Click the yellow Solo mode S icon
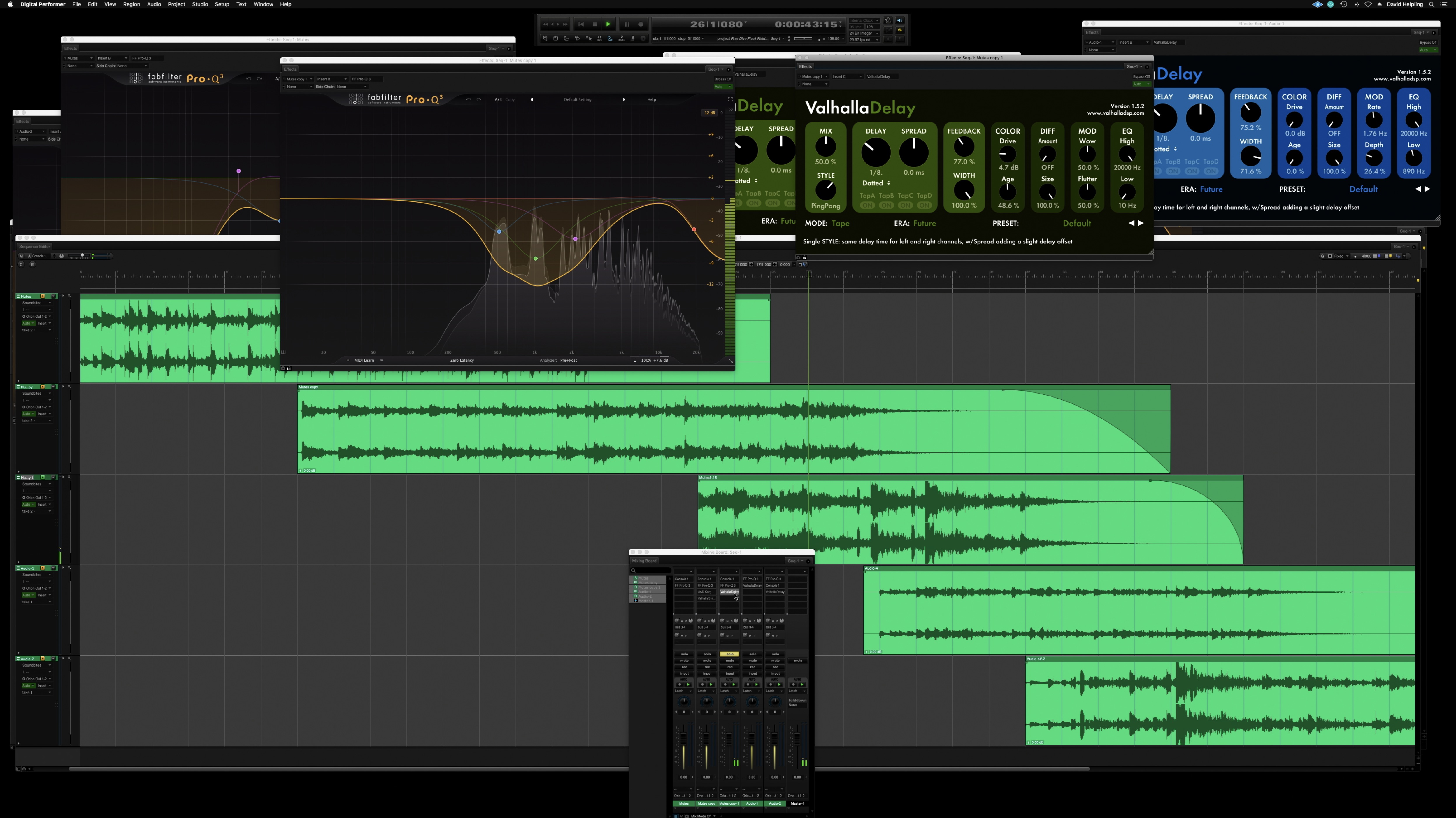Viewport: 1456px width, 818px height. [900, 30]
